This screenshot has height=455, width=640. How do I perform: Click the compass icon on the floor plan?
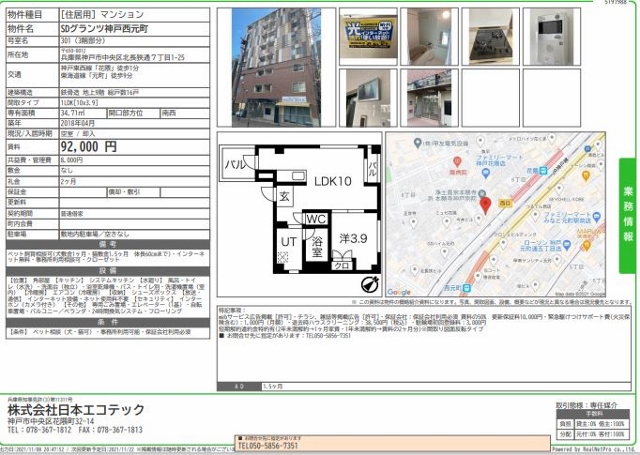[x=370, y=284]
